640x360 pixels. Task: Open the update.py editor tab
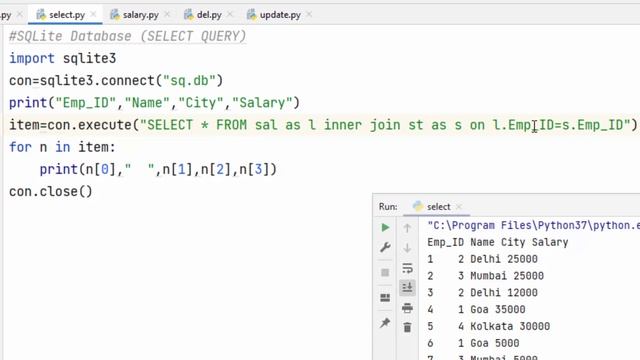point(280,15)
